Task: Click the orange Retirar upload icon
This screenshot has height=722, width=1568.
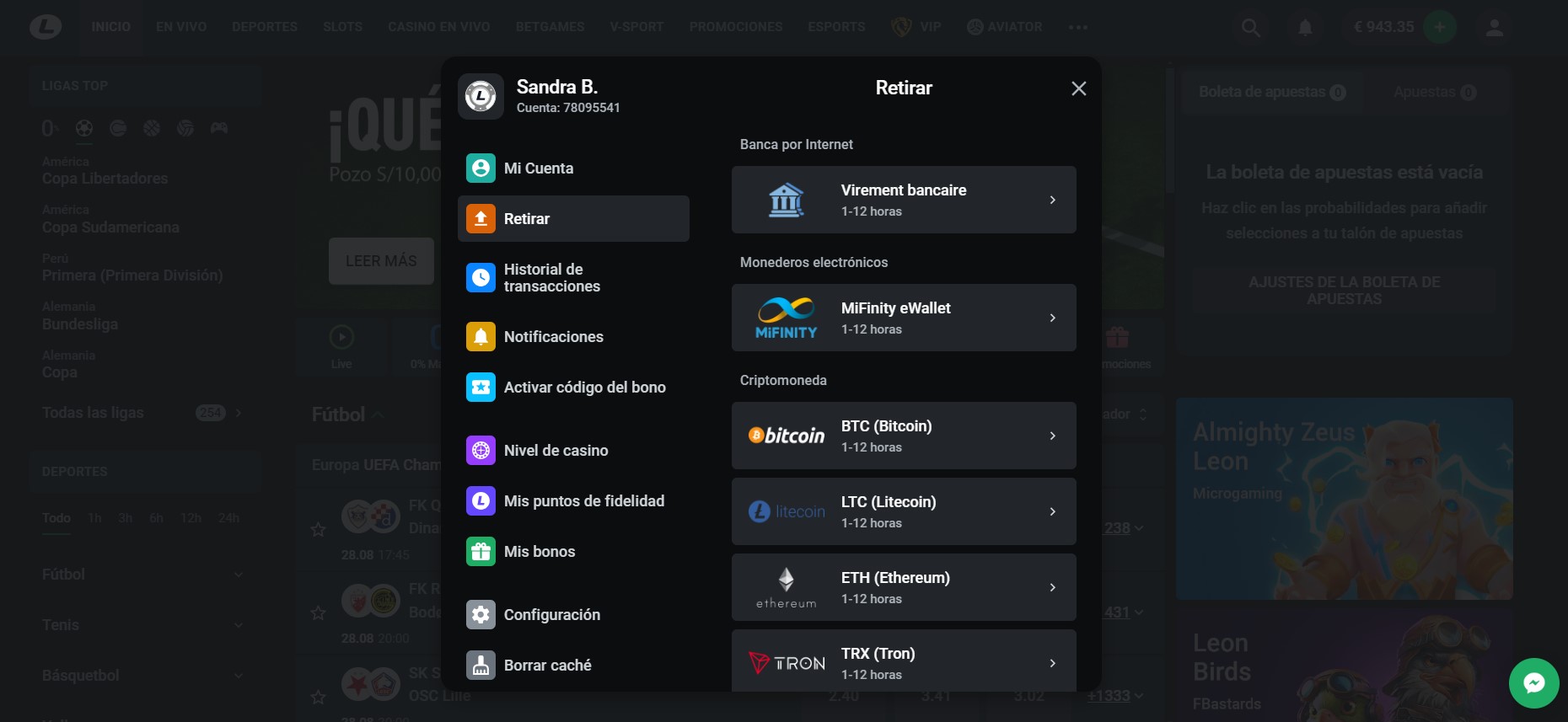Action: pyautogui.click(x=481, y=219)
